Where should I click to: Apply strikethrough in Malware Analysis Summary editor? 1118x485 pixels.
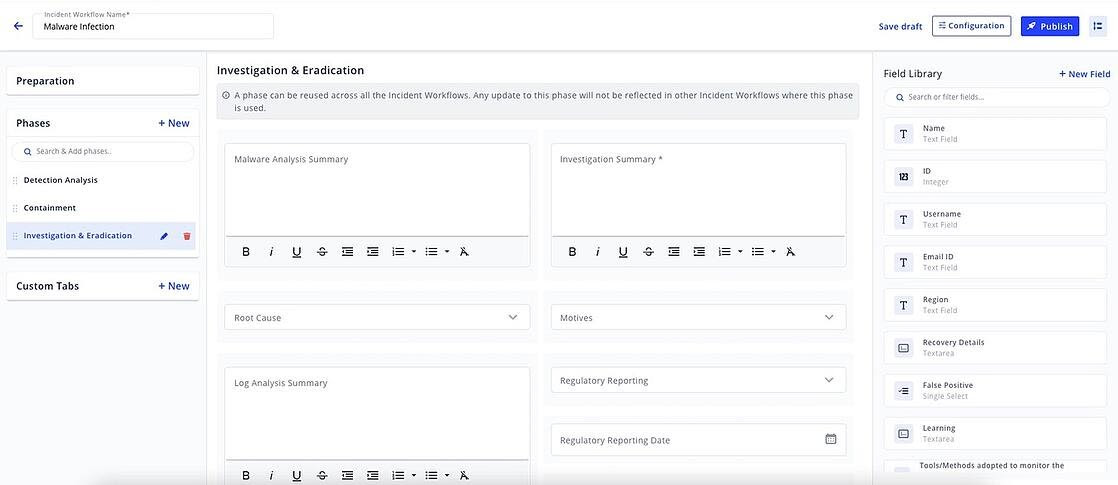pos(322,252)
